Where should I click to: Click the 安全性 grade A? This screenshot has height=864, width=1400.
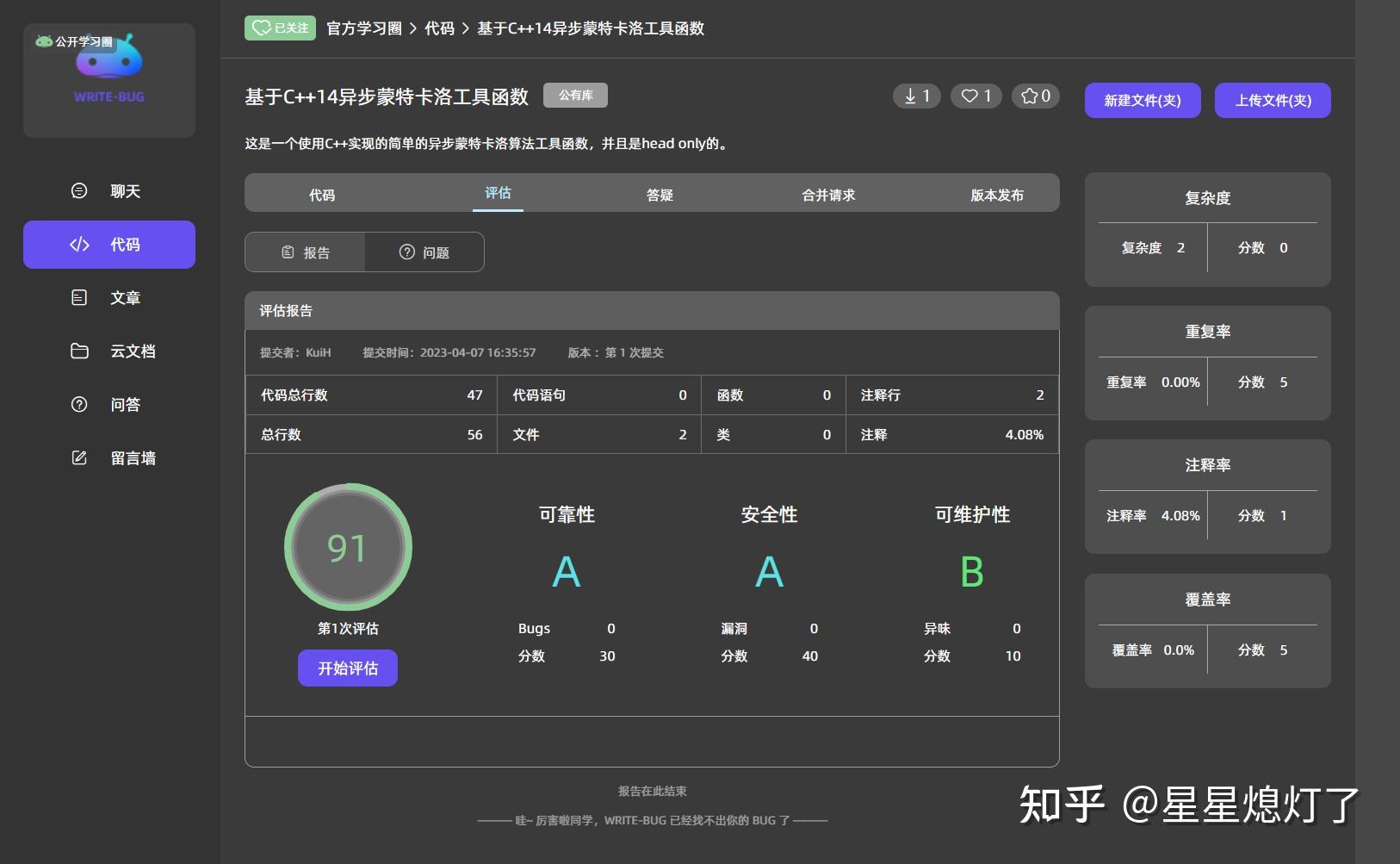[x=770, y=572]
